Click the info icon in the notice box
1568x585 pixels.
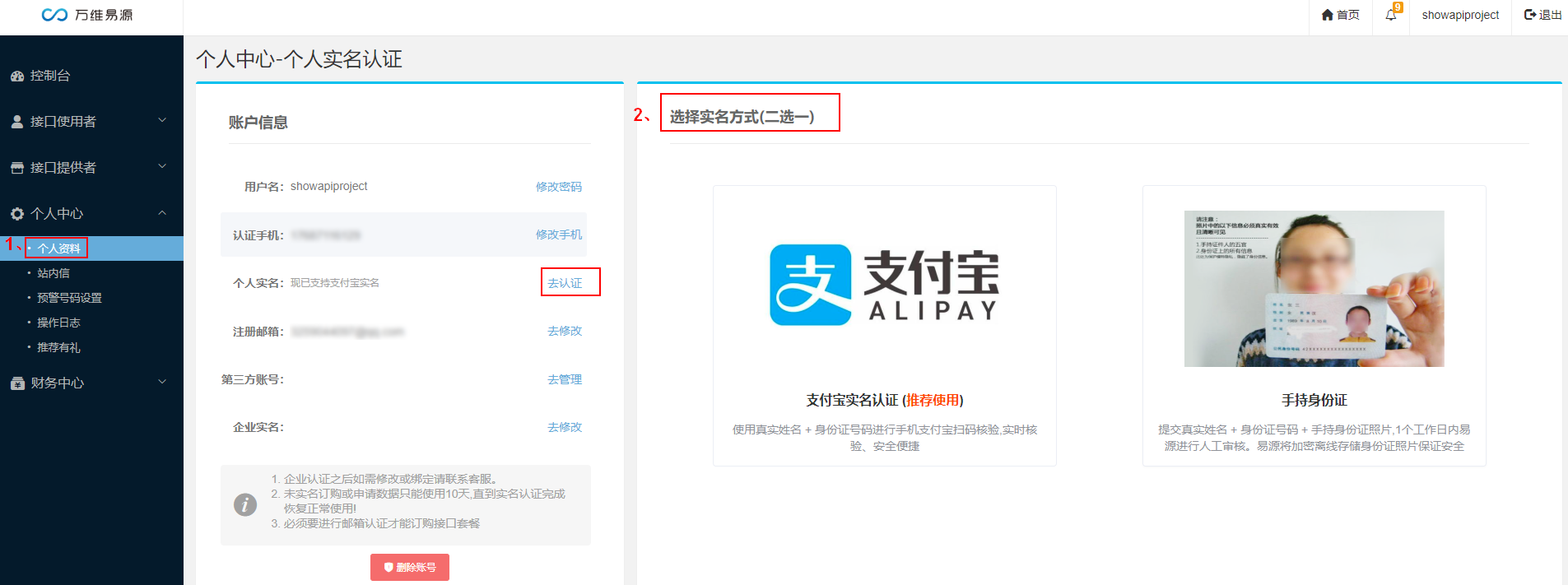click(245, 504)
